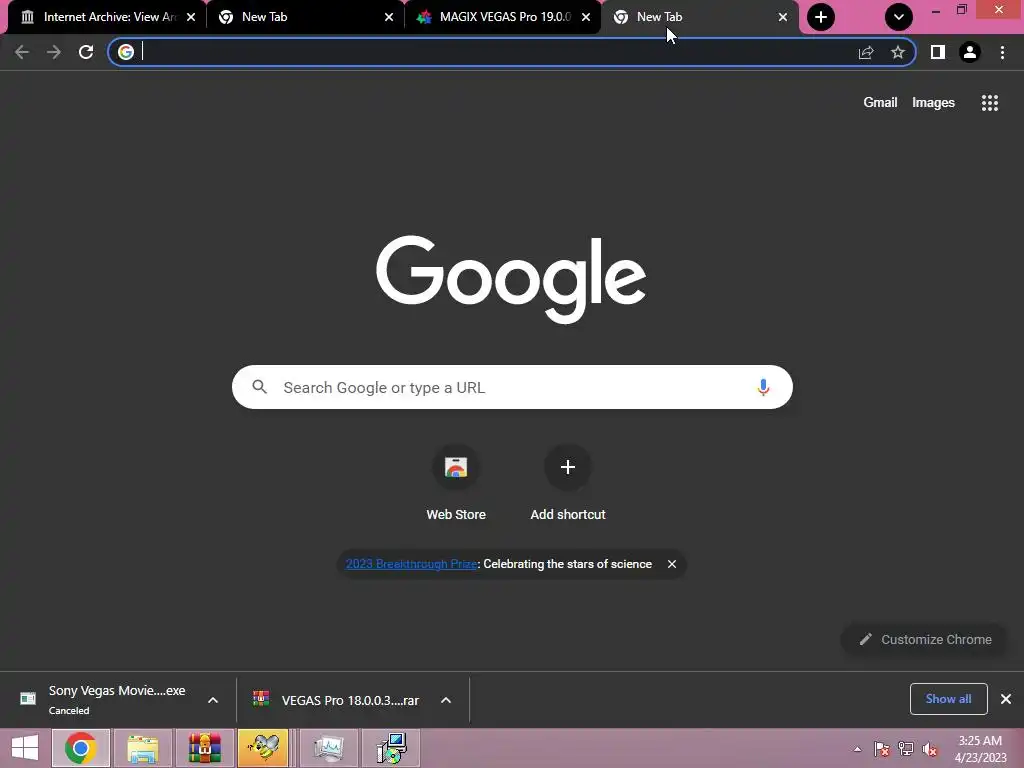The image size is (1024, 768).
Task: Show hidden system tray icons
Action: tap(857, 748)
